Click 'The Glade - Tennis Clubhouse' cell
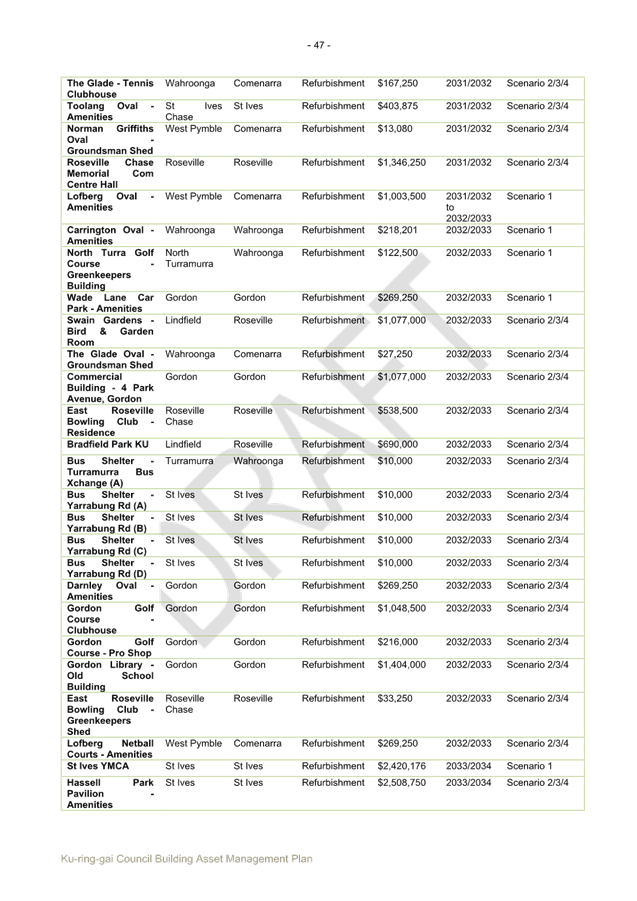Viewport: 637px width, 901px height. (x=110, y=88)
